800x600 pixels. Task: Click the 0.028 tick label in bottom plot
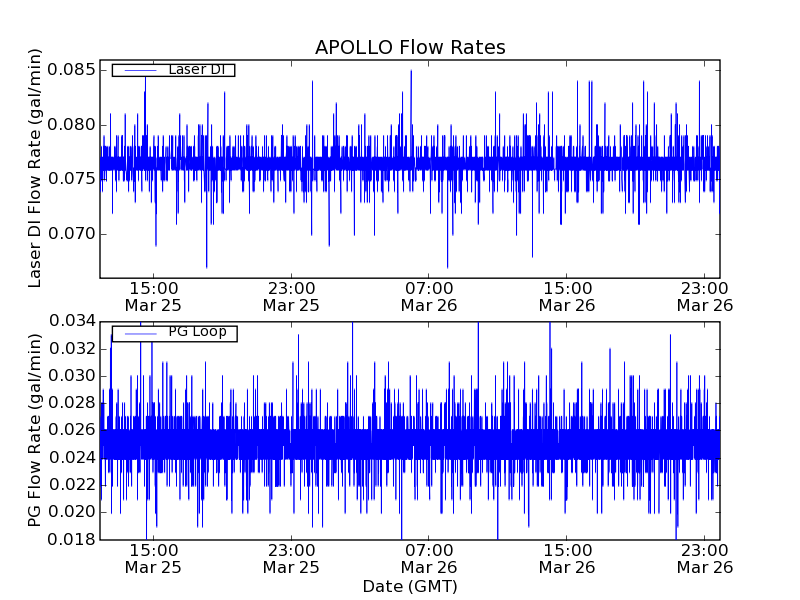[x=72, y=403]
